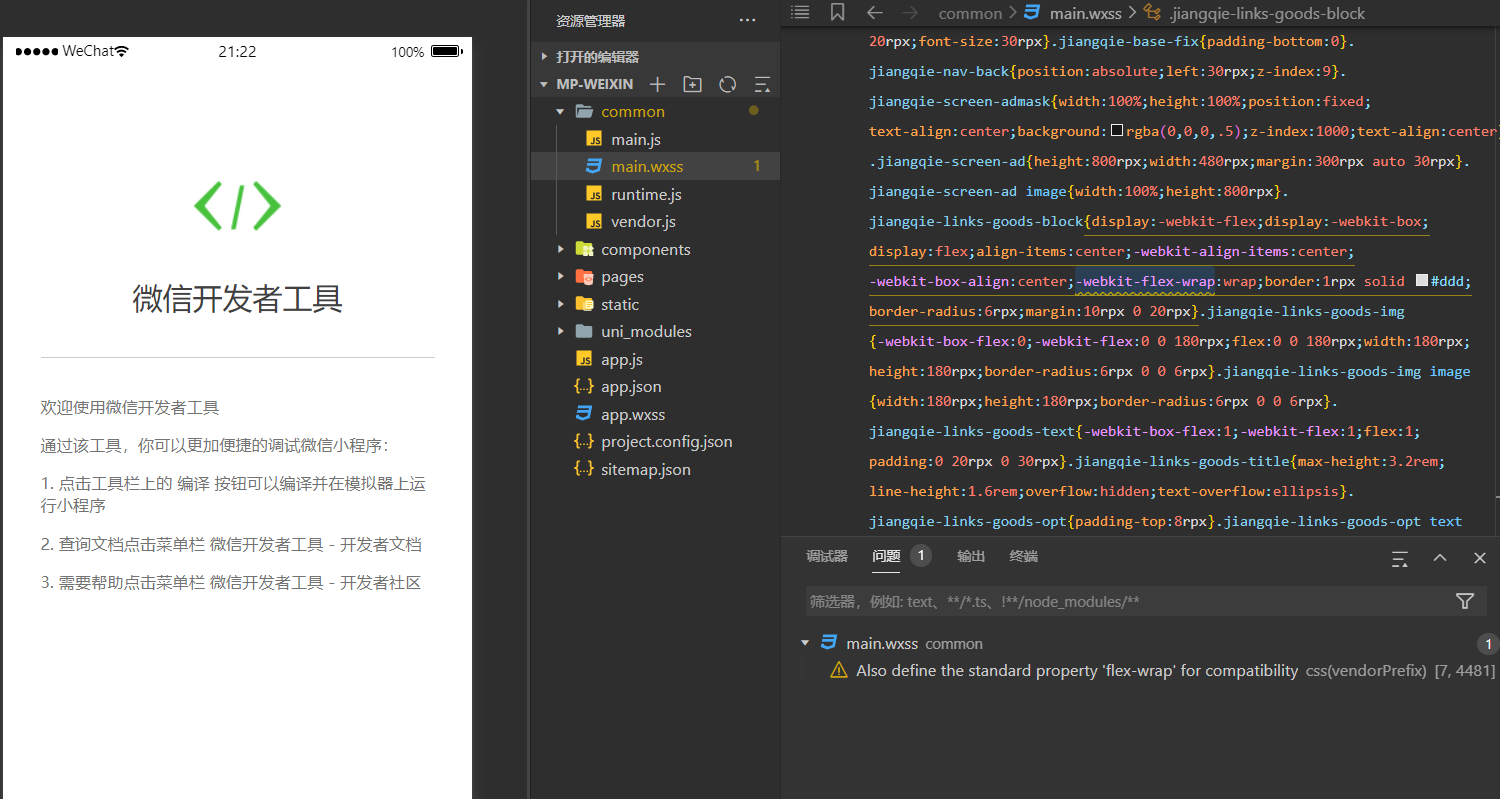Click the rgba(0,0,0,.5) color swatch

pos(1117,131)
